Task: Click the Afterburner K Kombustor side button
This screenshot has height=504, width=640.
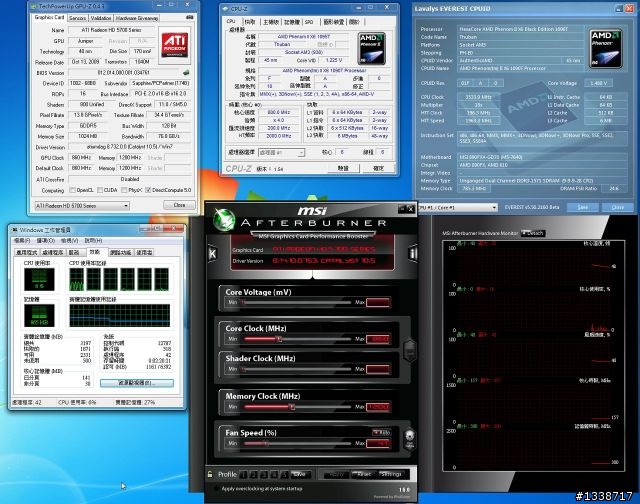Action: pyautogui.click(x=212, y=254)
